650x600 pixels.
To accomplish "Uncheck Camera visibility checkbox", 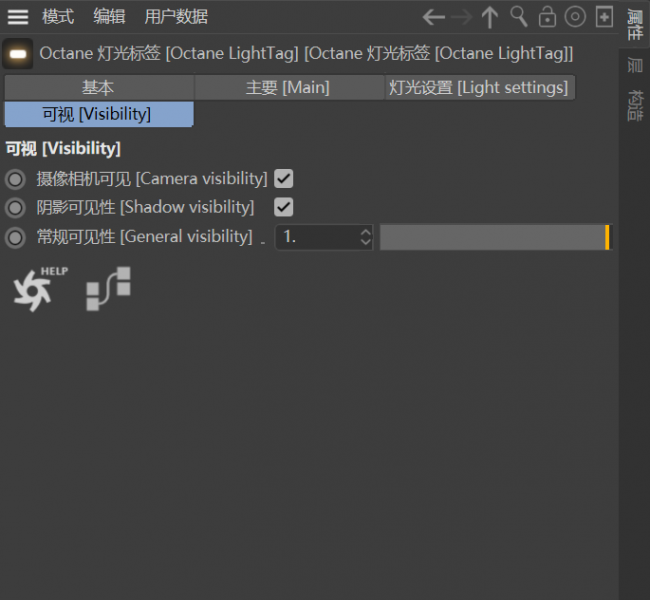I will [284, 179].
